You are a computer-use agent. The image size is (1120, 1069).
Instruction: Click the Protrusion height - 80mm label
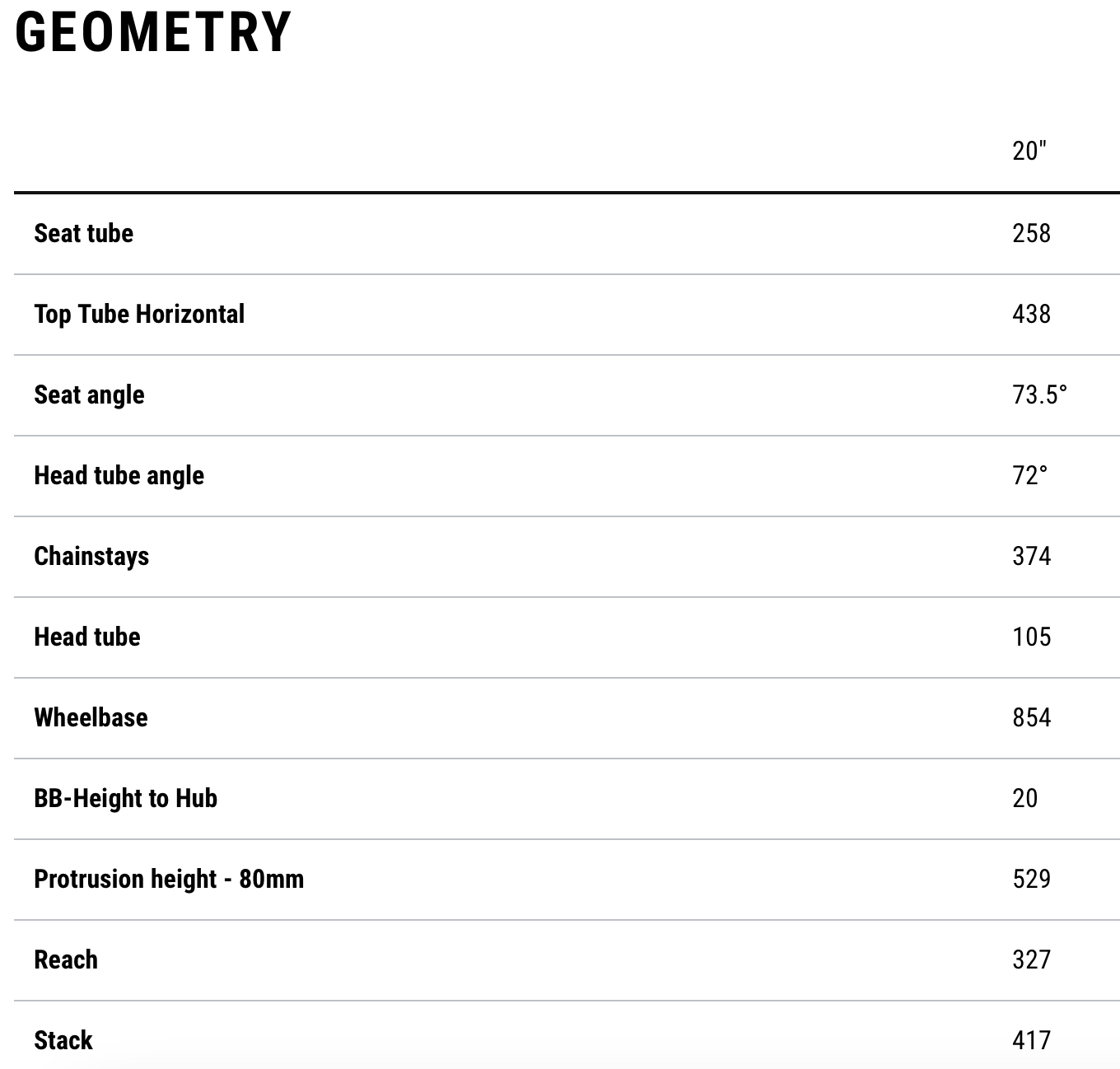click(169, 879)
